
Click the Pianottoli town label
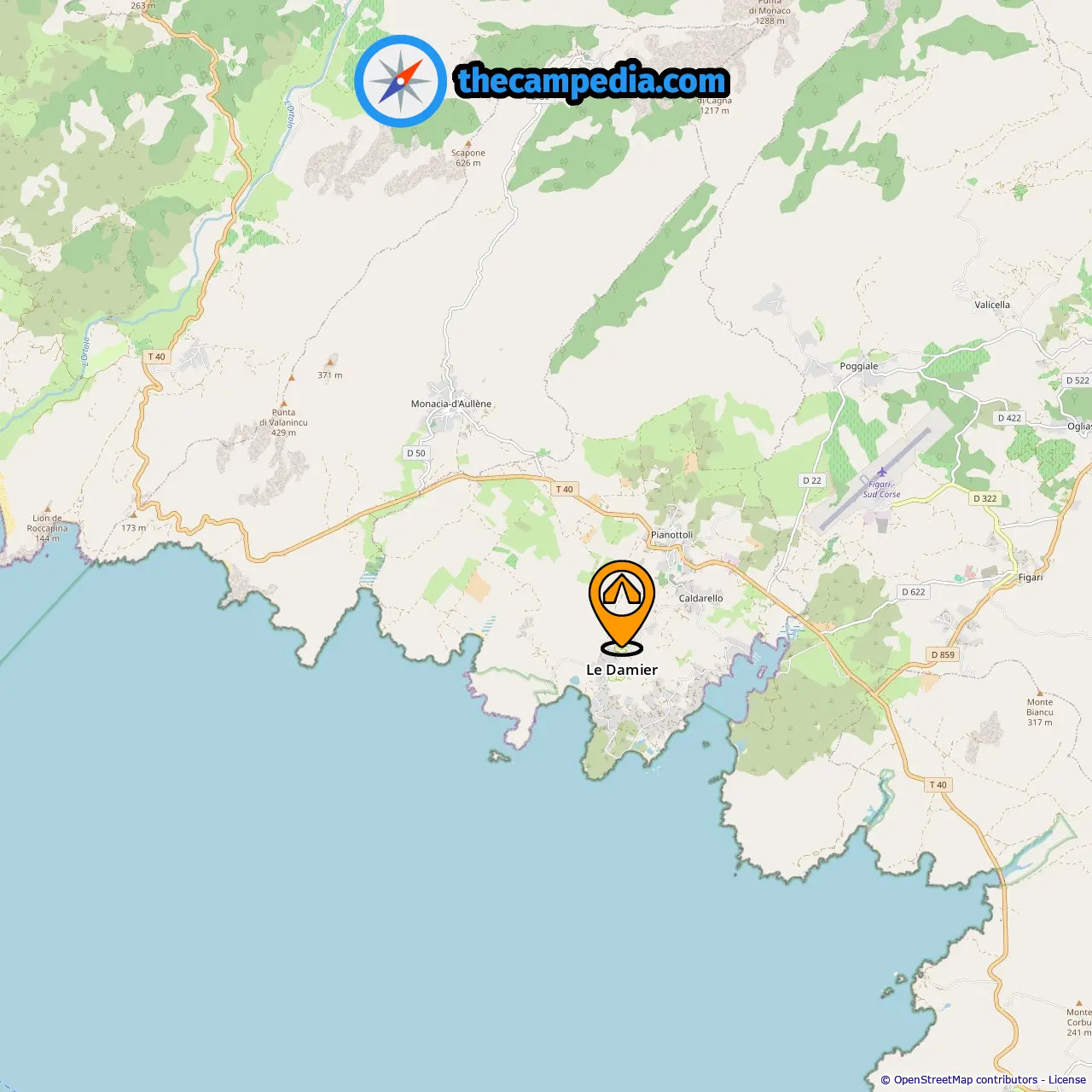point(672,535)
